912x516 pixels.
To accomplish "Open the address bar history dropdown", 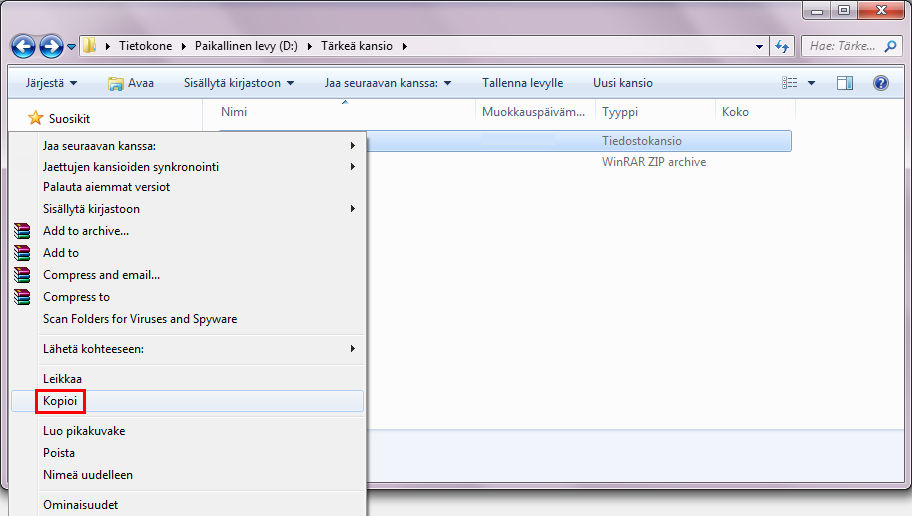I will 759,47.
